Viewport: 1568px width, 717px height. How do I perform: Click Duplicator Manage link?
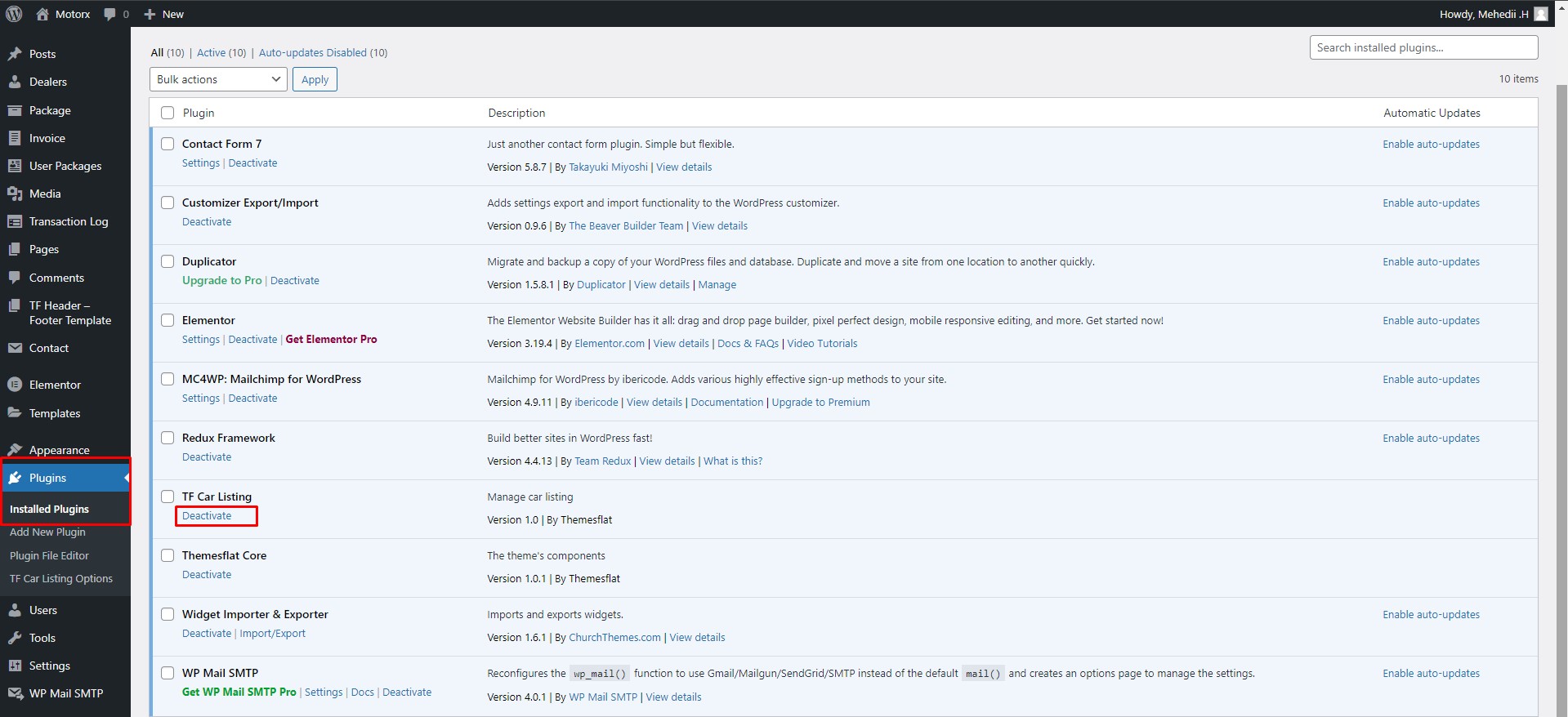coord(717,284)
